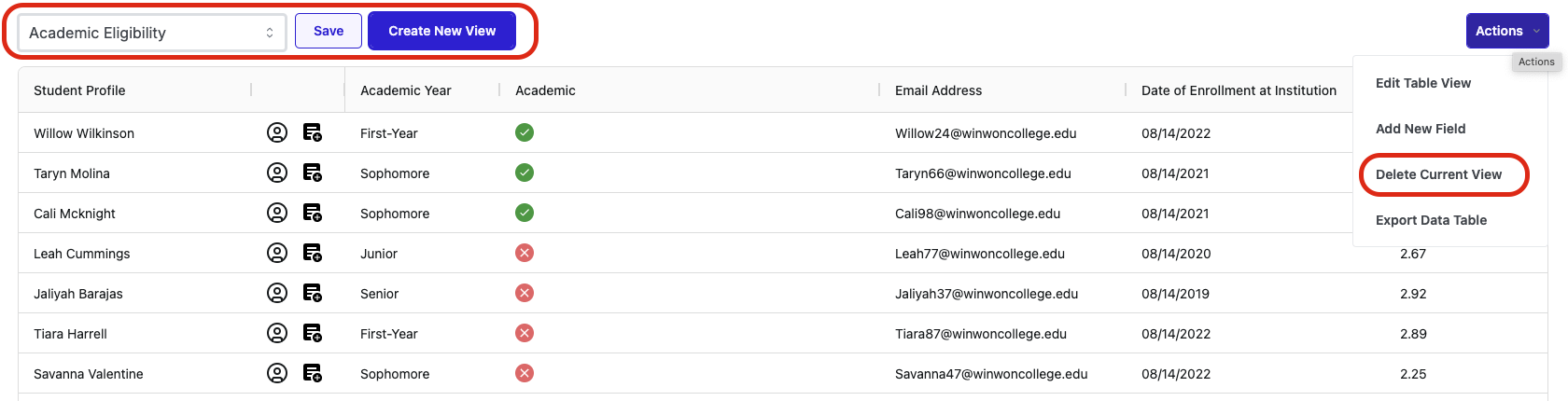
Task: Open Willow Wilkinson's profile icon
Action: pos(277,132)
